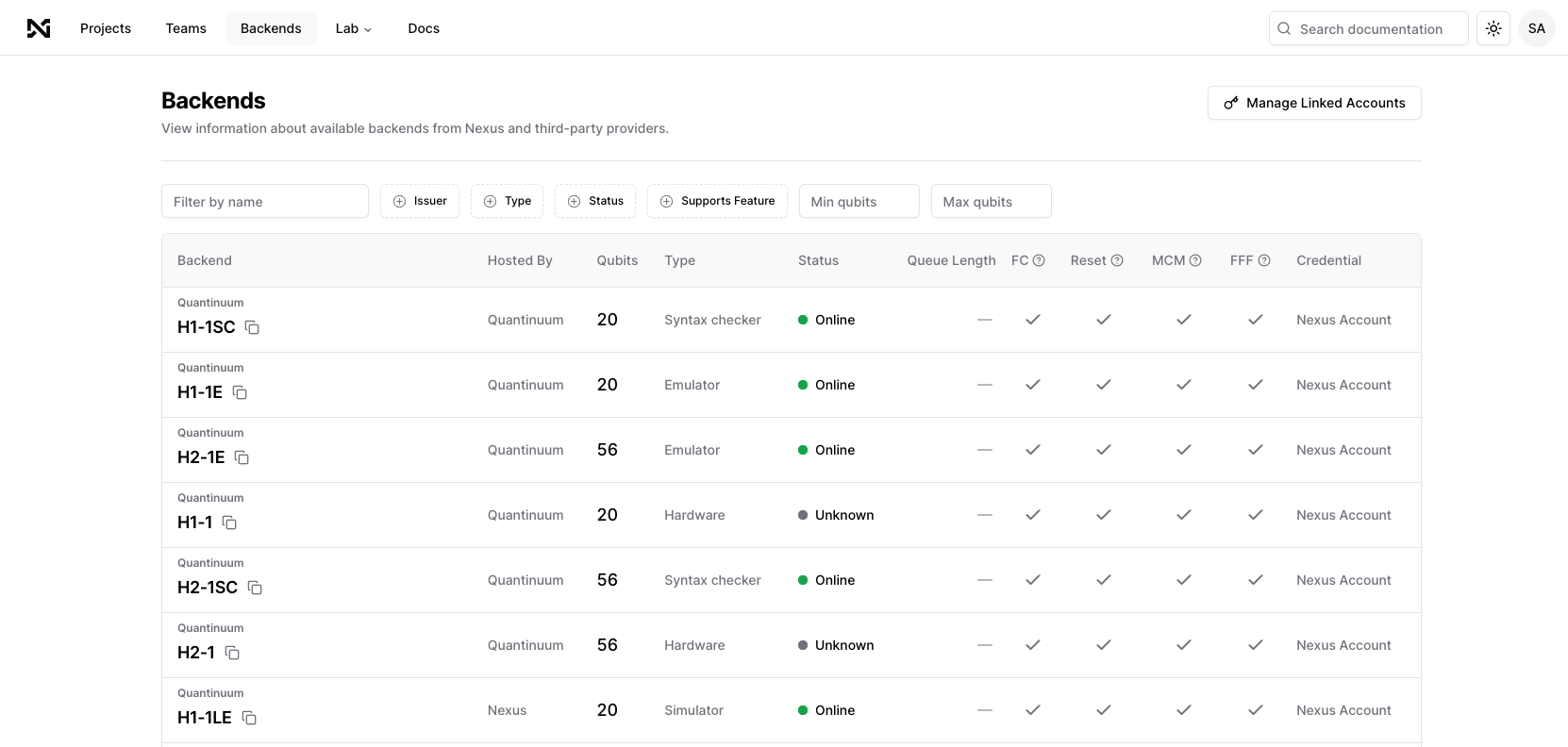The height and width of the screenshot is (747, 1568).
Task: Click the search magnifier icon
Action: coord(1284,28)
